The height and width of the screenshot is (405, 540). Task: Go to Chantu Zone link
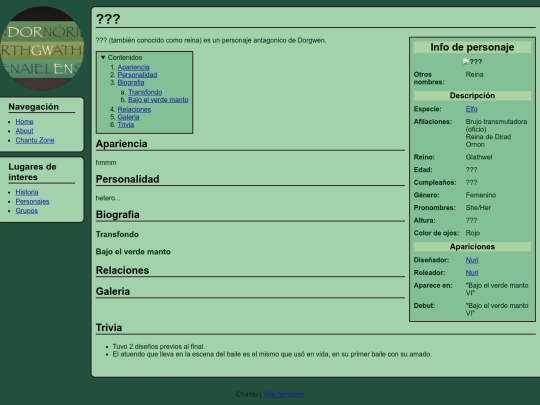click(x=35, y=140)
